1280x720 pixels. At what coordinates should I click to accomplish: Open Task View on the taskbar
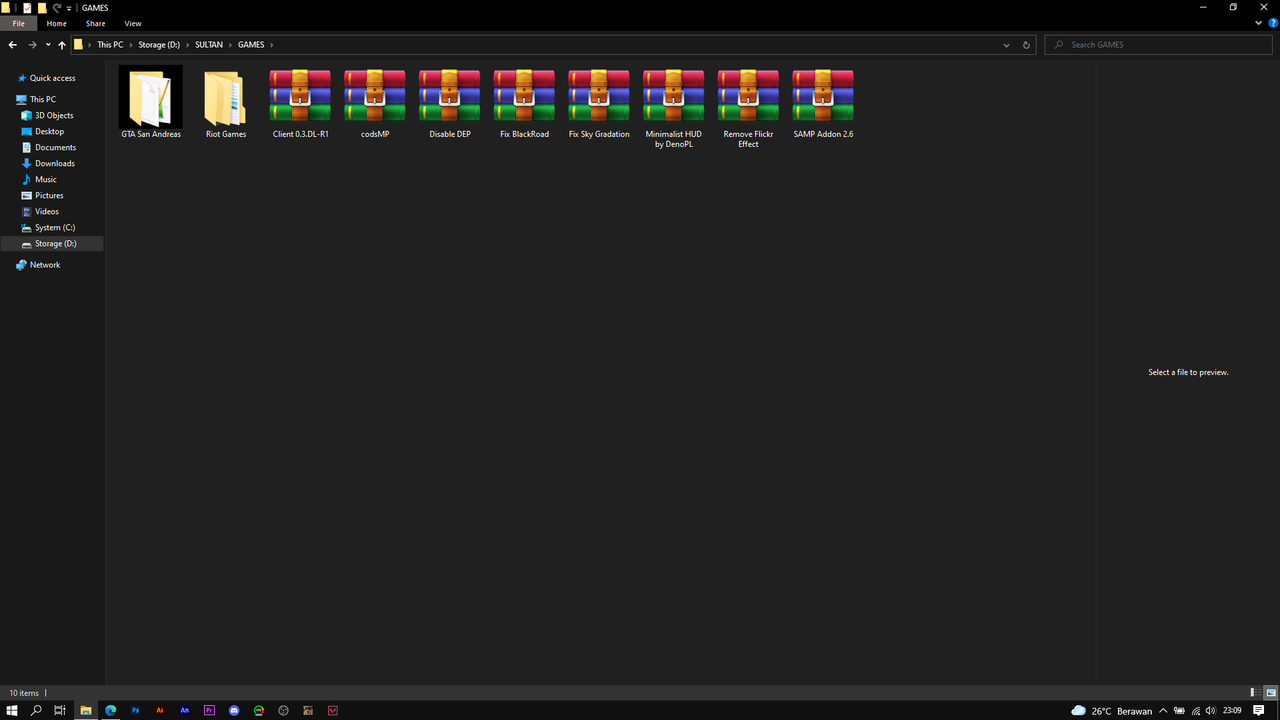click(60, 710)
